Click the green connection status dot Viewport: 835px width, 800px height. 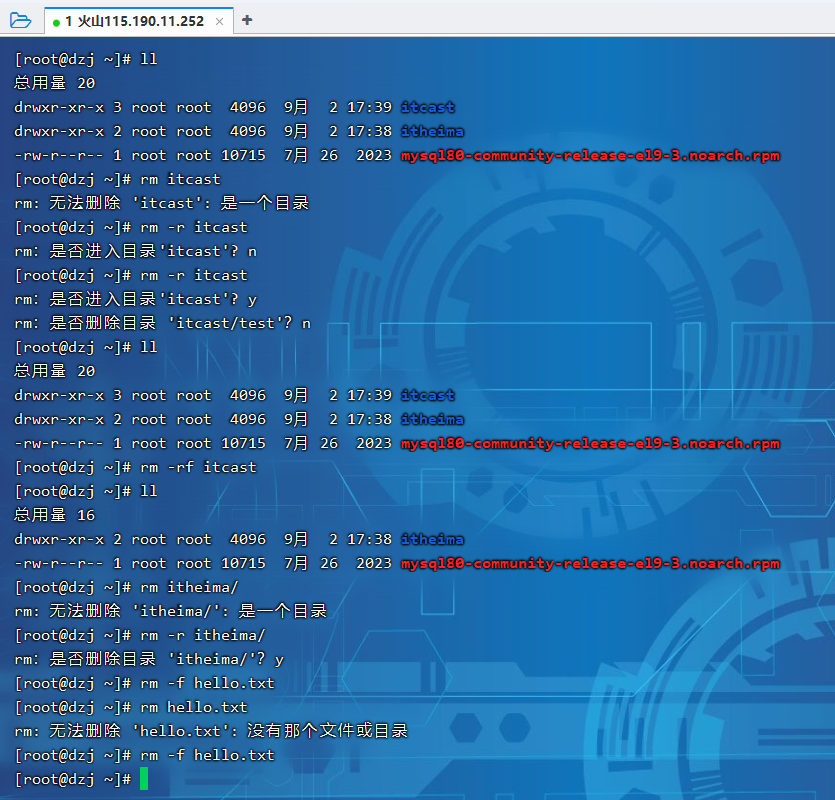click(x=57, y=21)
